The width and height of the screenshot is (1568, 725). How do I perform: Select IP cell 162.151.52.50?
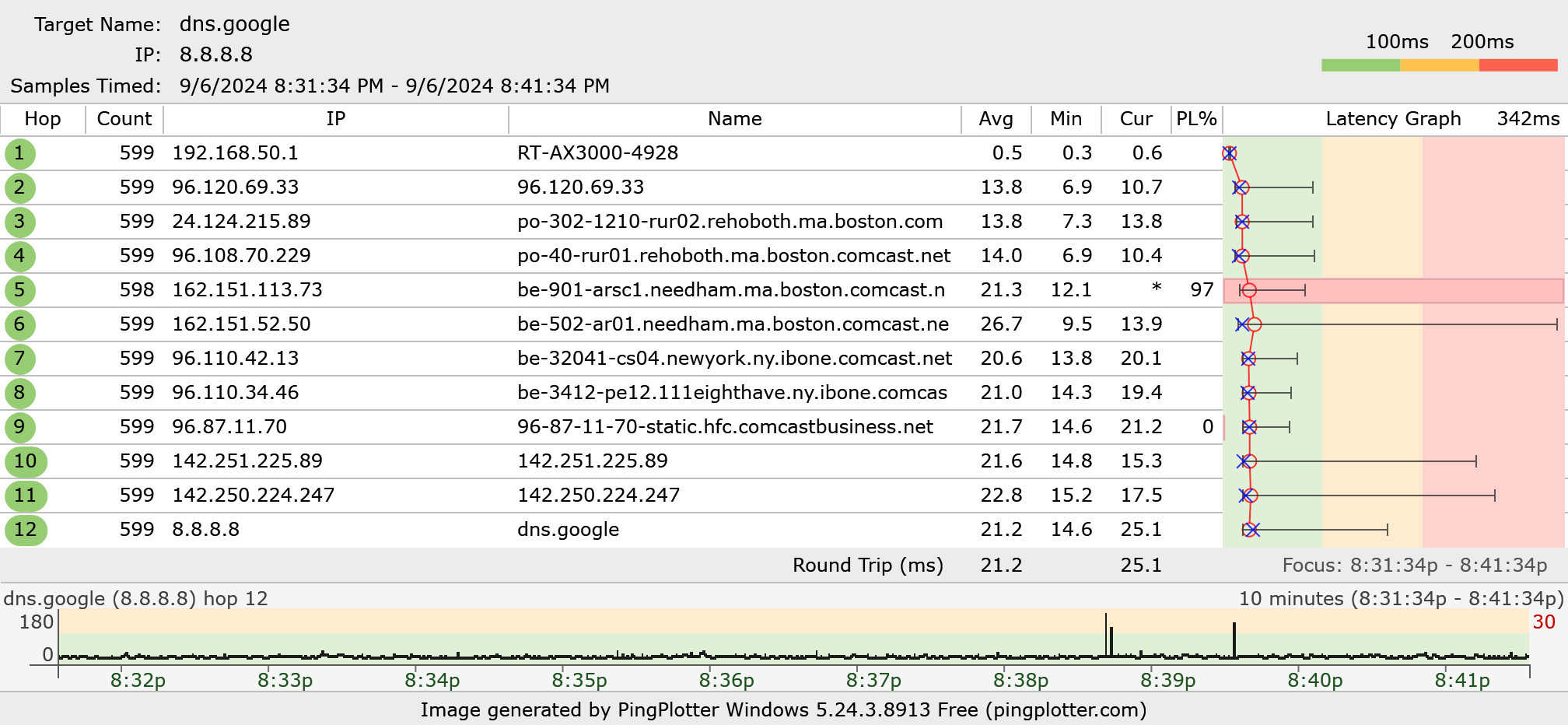pos(242,324)
